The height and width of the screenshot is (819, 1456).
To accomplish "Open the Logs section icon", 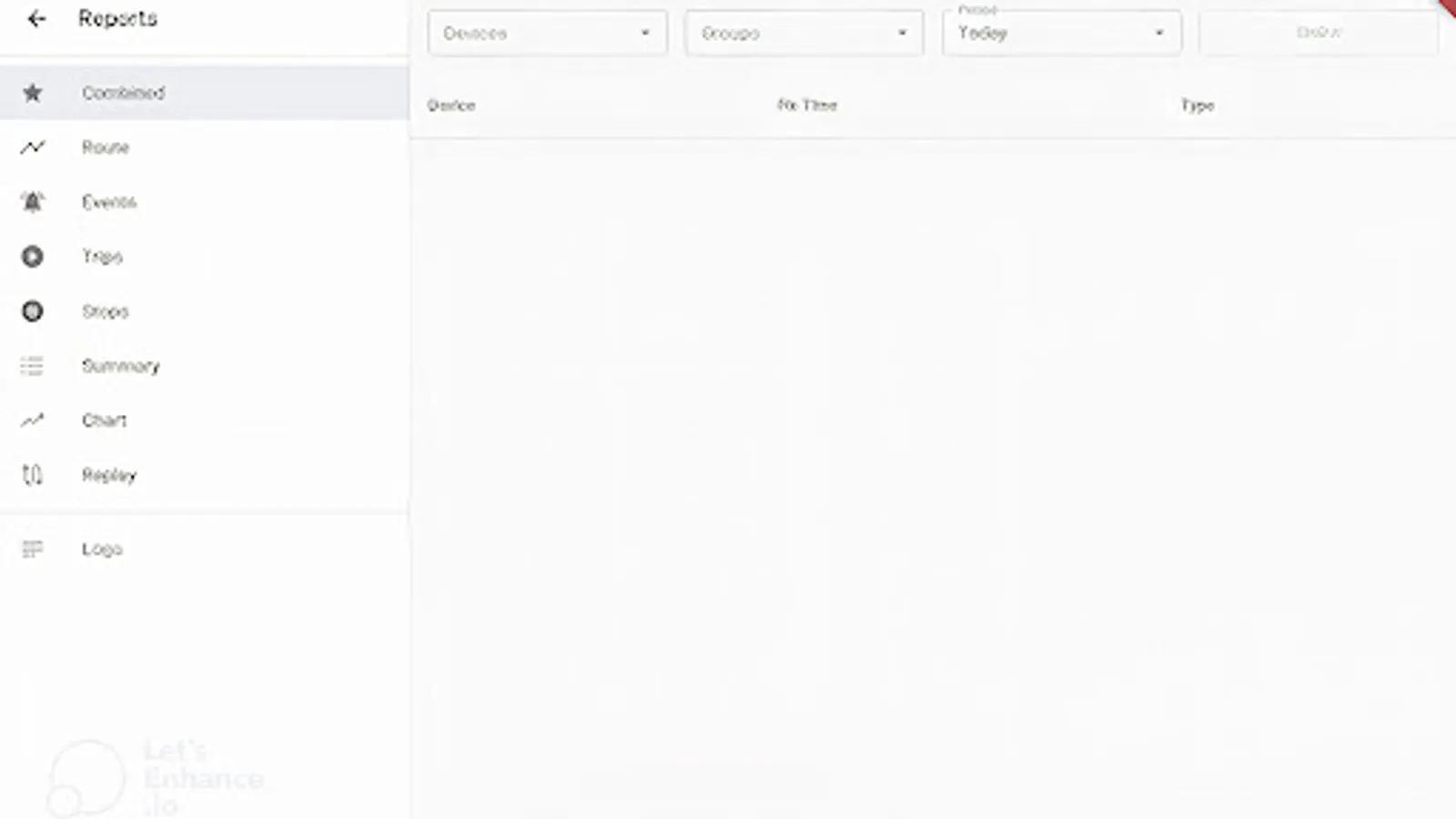I will pos(33,548).
